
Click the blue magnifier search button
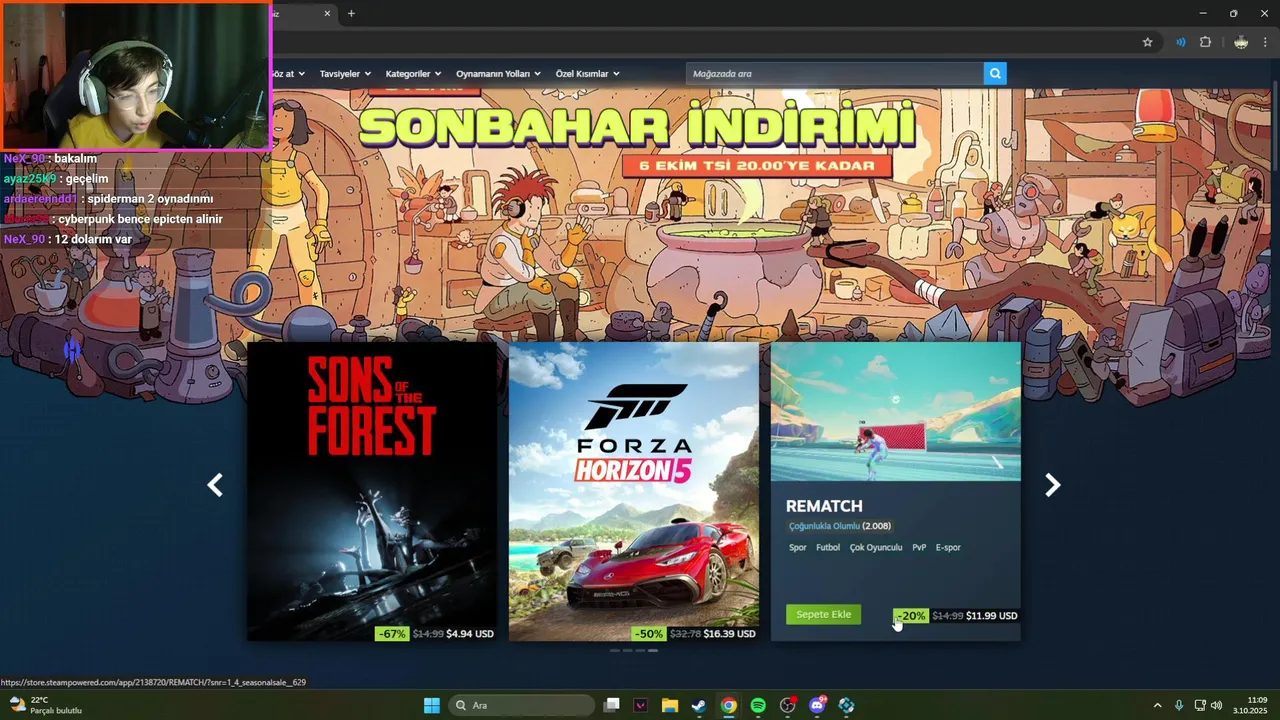[x=995, y=73]
